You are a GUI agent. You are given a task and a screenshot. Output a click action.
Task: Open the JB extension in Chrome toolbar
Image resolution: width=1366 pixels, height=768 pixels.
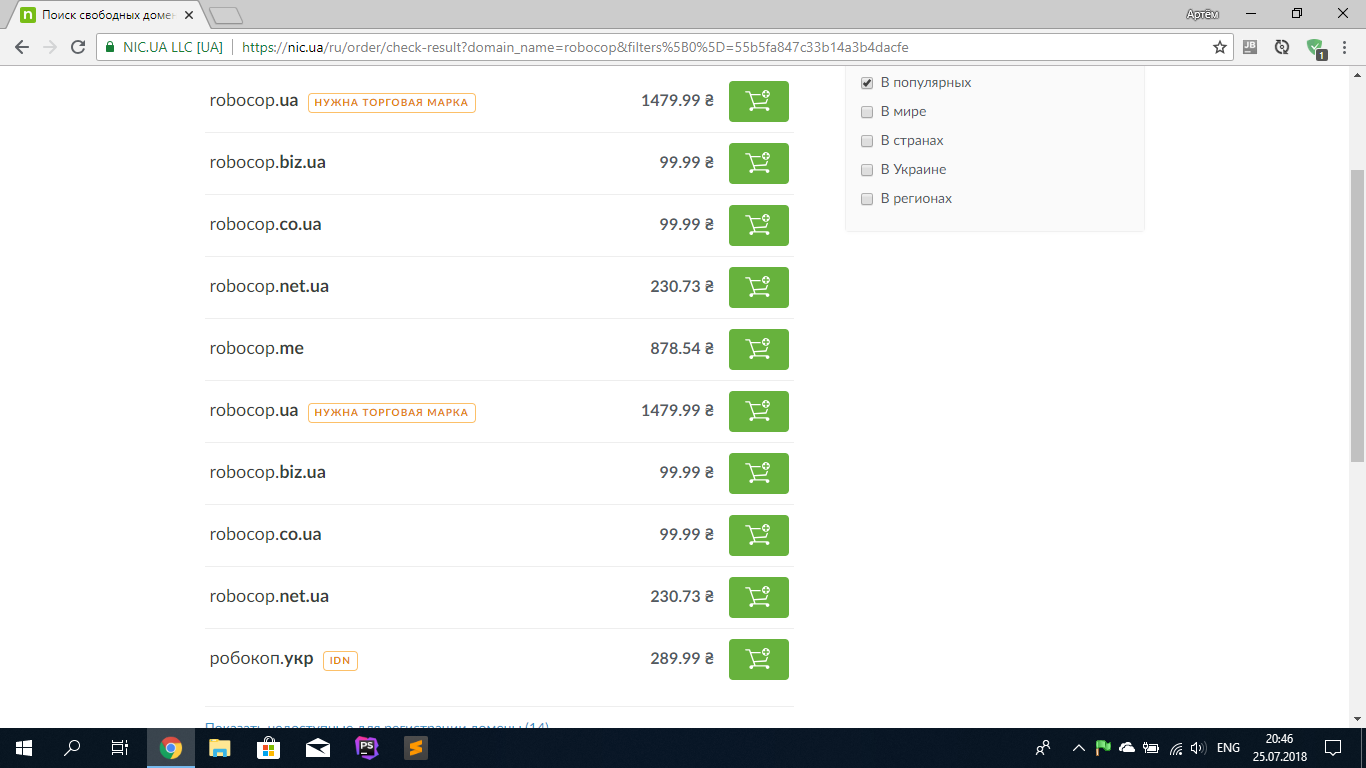tap(1250, 47)
